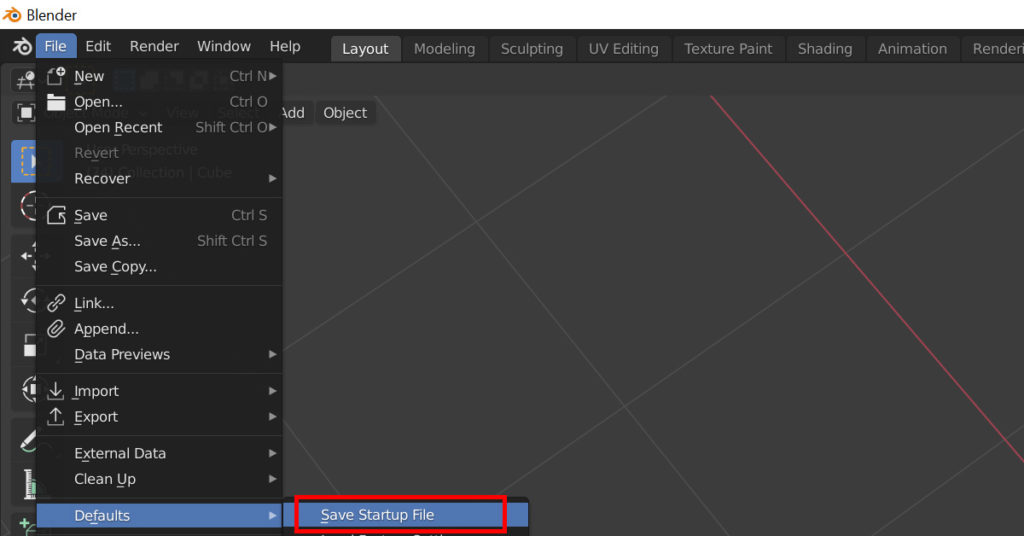This screenshot has width=1024, height=536.
Task: Open the Window menu
Action: pyautogui.click(x=224, y=46)
